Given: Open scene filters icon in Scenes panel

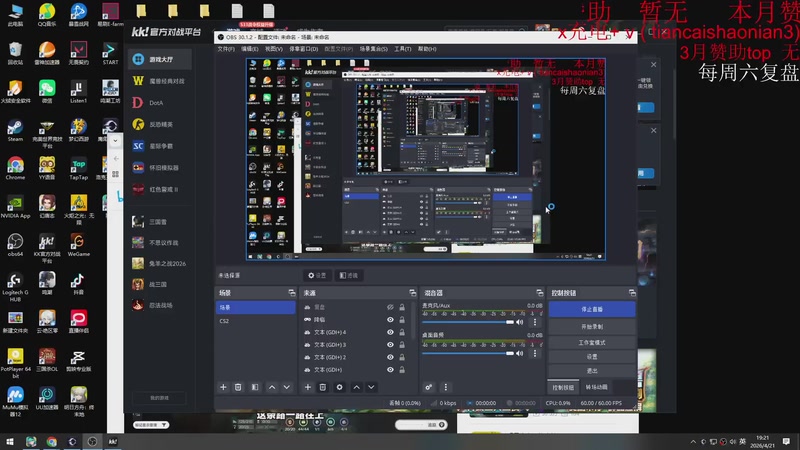Looking at the screenshot, I should 255,387.
